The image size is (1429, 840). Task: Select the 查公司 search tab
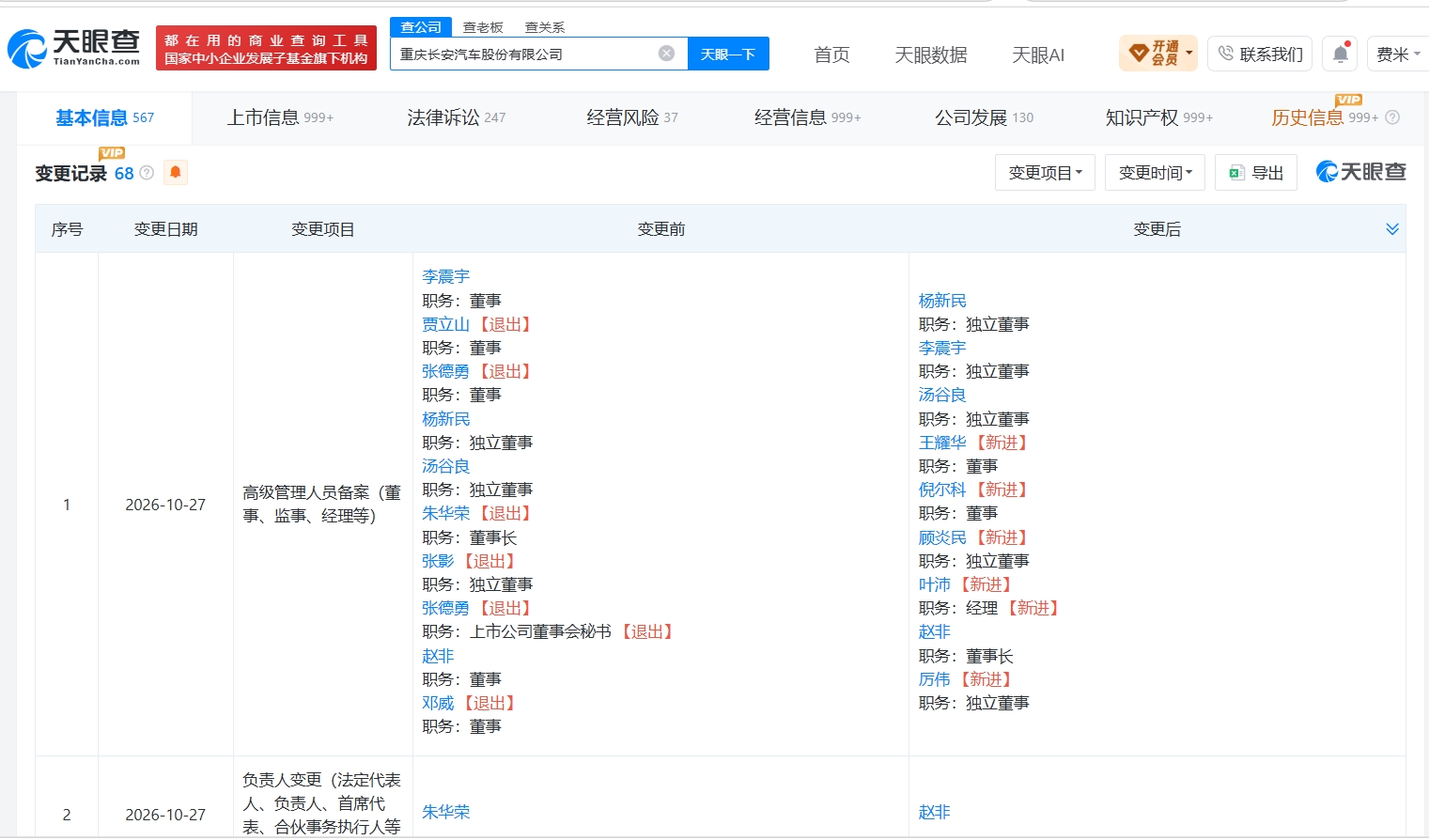click(421, 27)
